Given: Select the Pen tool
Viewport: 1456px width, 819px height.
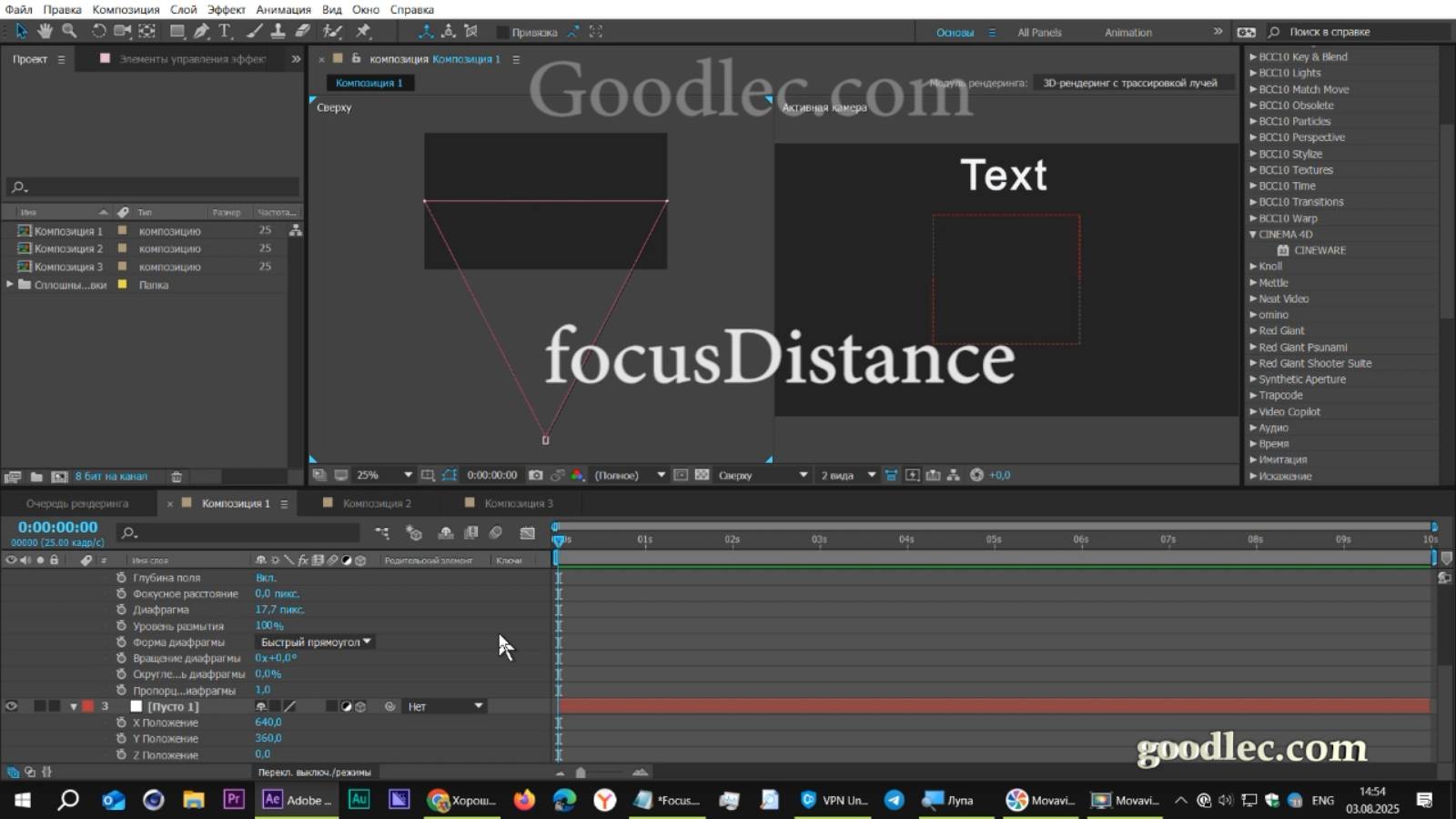Looking at the screenshot, I should 202,31.
